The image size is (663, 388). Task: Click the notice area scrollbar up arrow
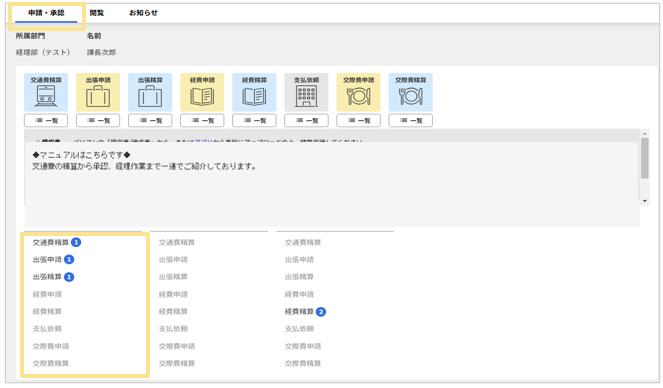[x=645, y=134]
